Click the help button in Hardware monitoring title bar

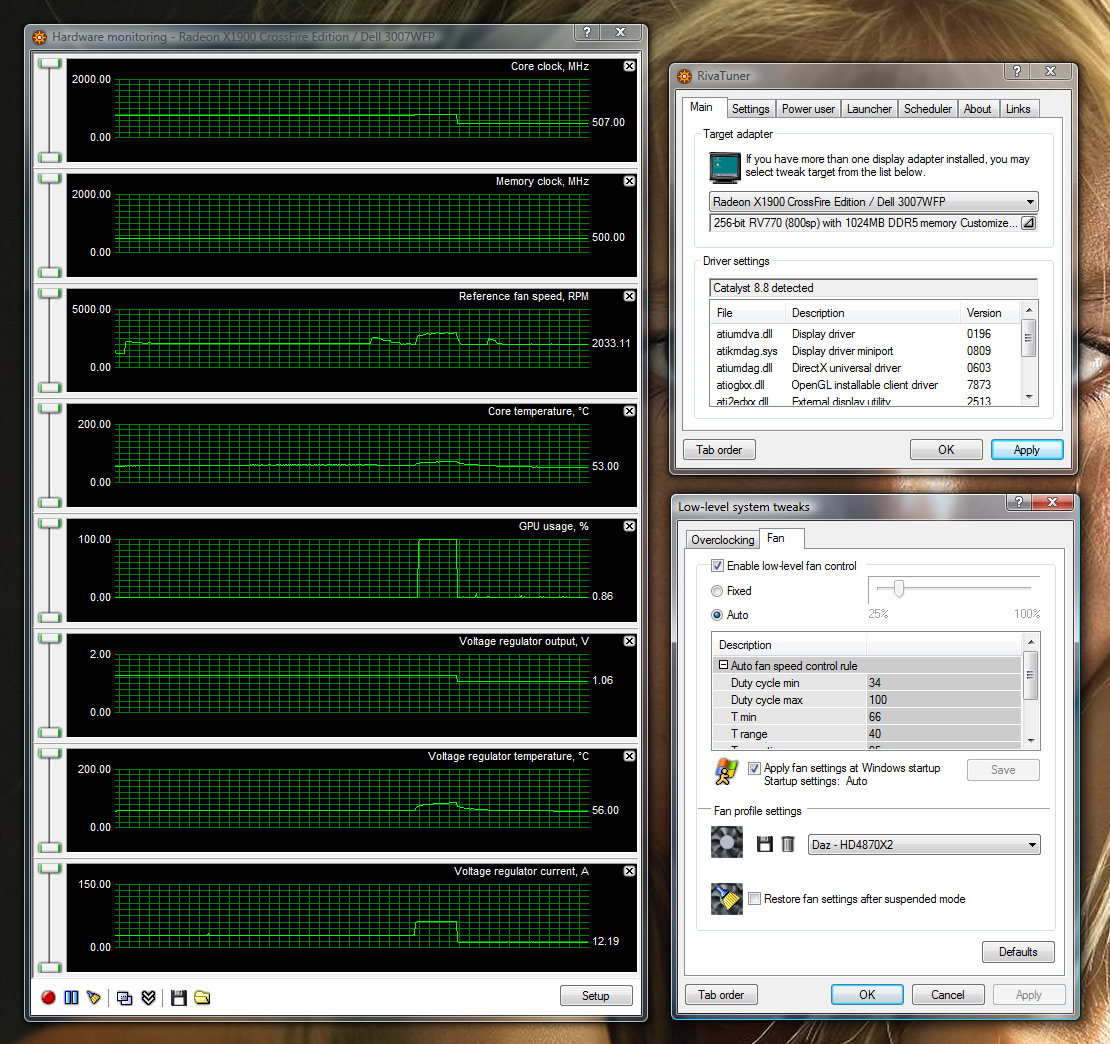pyautogui.click(x=587, y=32)
